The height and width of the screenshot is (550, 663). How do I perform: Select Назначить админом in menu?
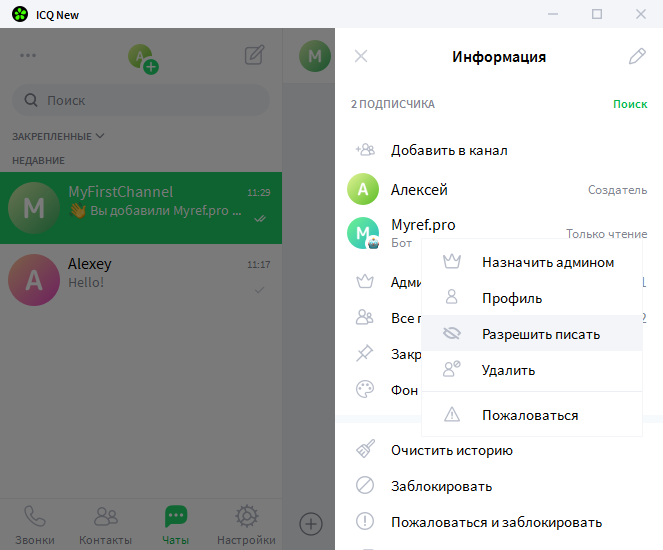532,262
